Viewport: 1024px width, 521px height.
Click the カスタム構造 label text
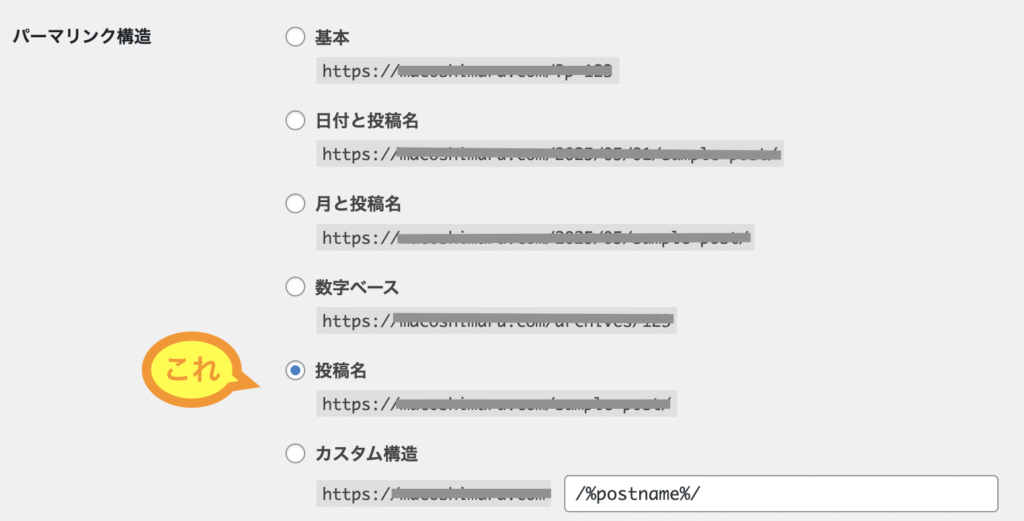coord(366,454)
